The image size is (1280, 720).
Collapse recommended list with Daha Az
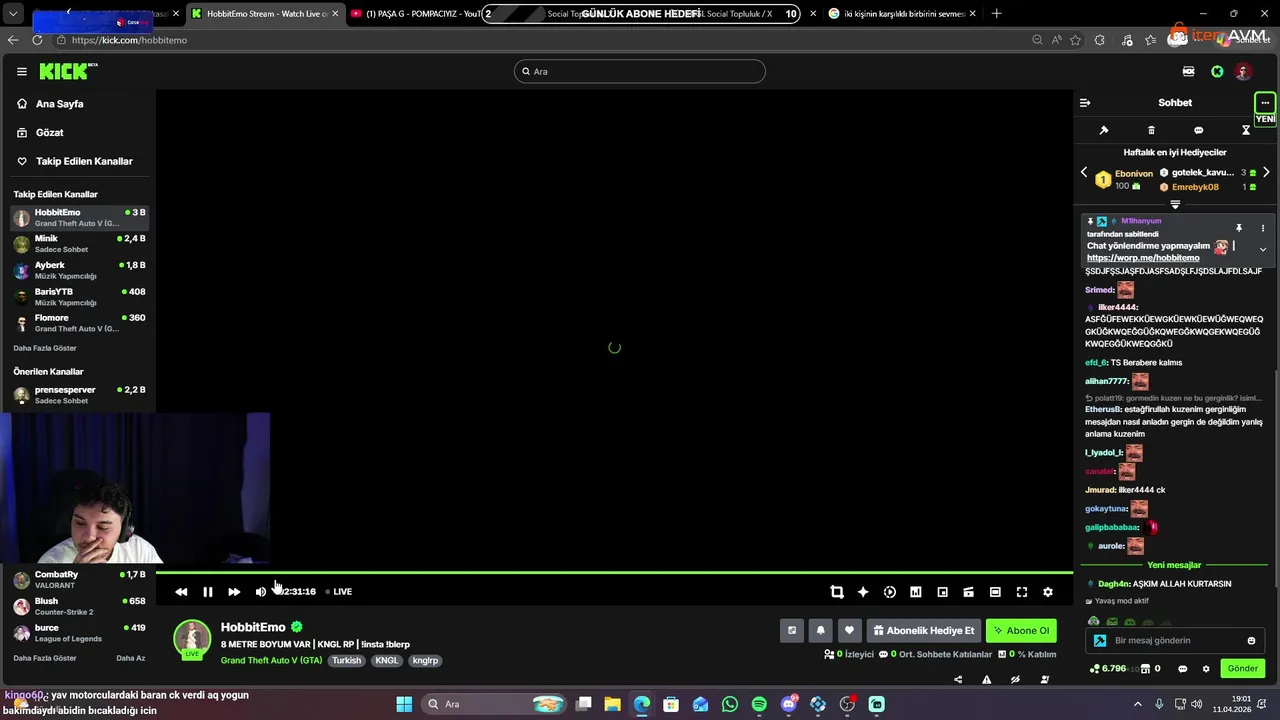[130, 658]
